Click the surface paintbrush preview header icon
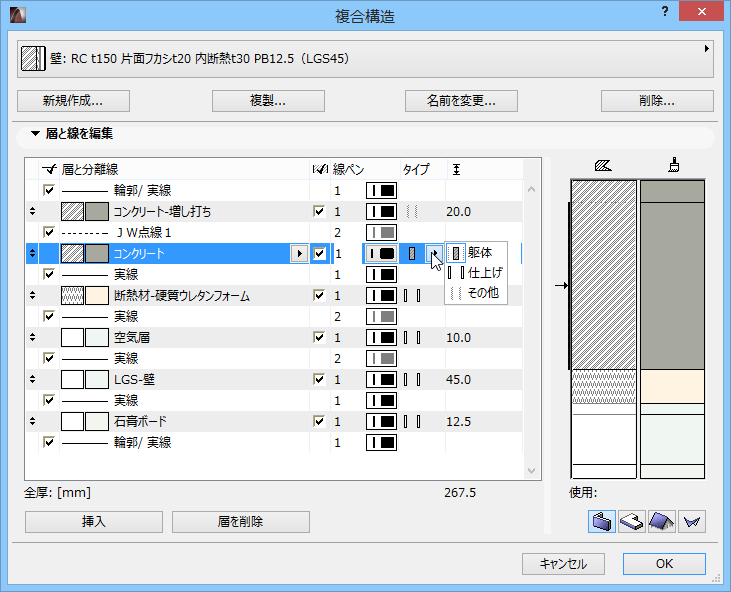Viewport: 731px width, 592px height. click(x=673, y=165)
